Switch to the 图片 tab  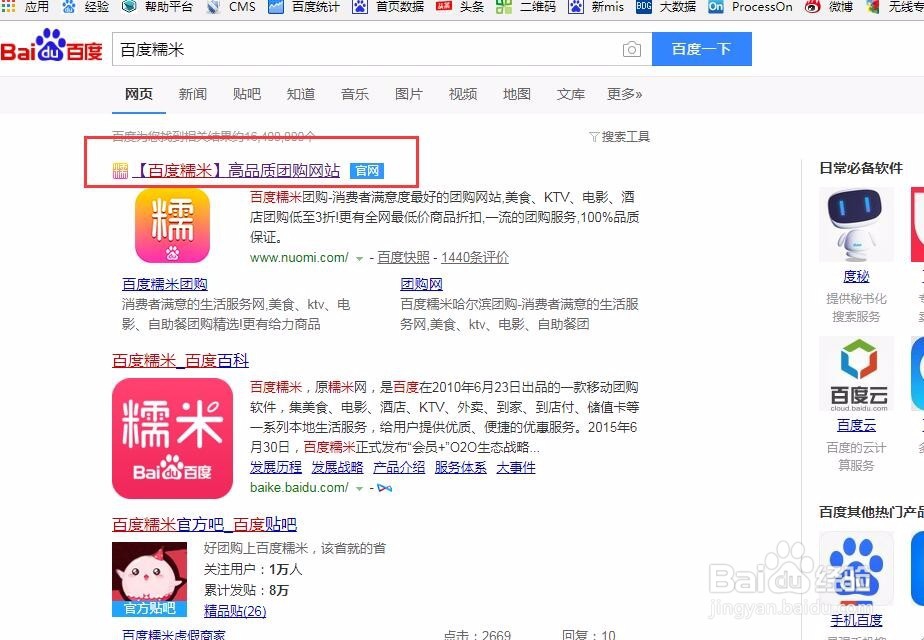pyautogui.click(x=409, y=94)
